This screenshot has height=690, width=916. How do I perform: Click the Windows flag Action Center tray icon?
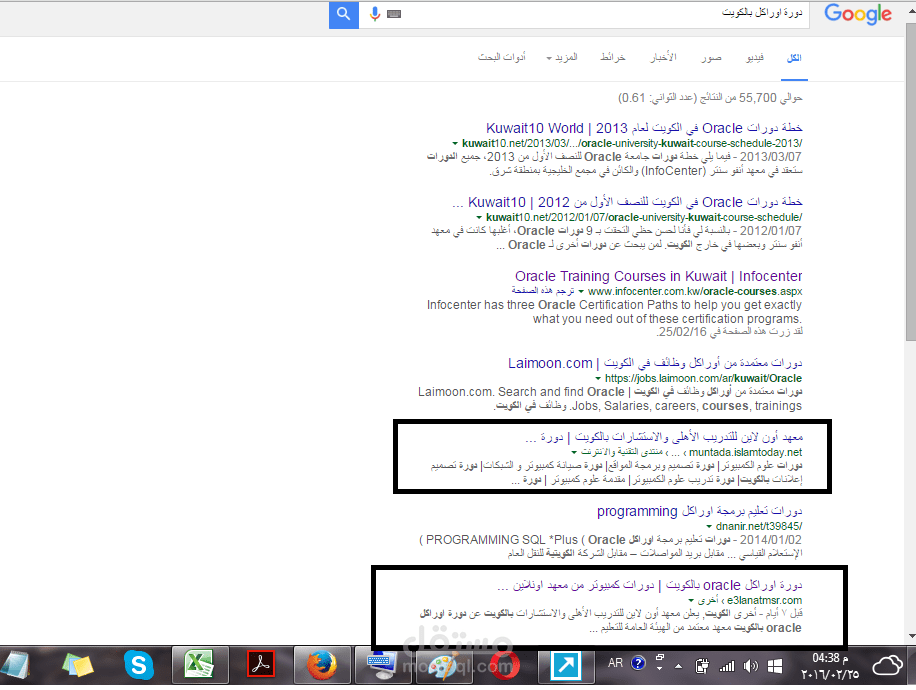tap(775, 665)
